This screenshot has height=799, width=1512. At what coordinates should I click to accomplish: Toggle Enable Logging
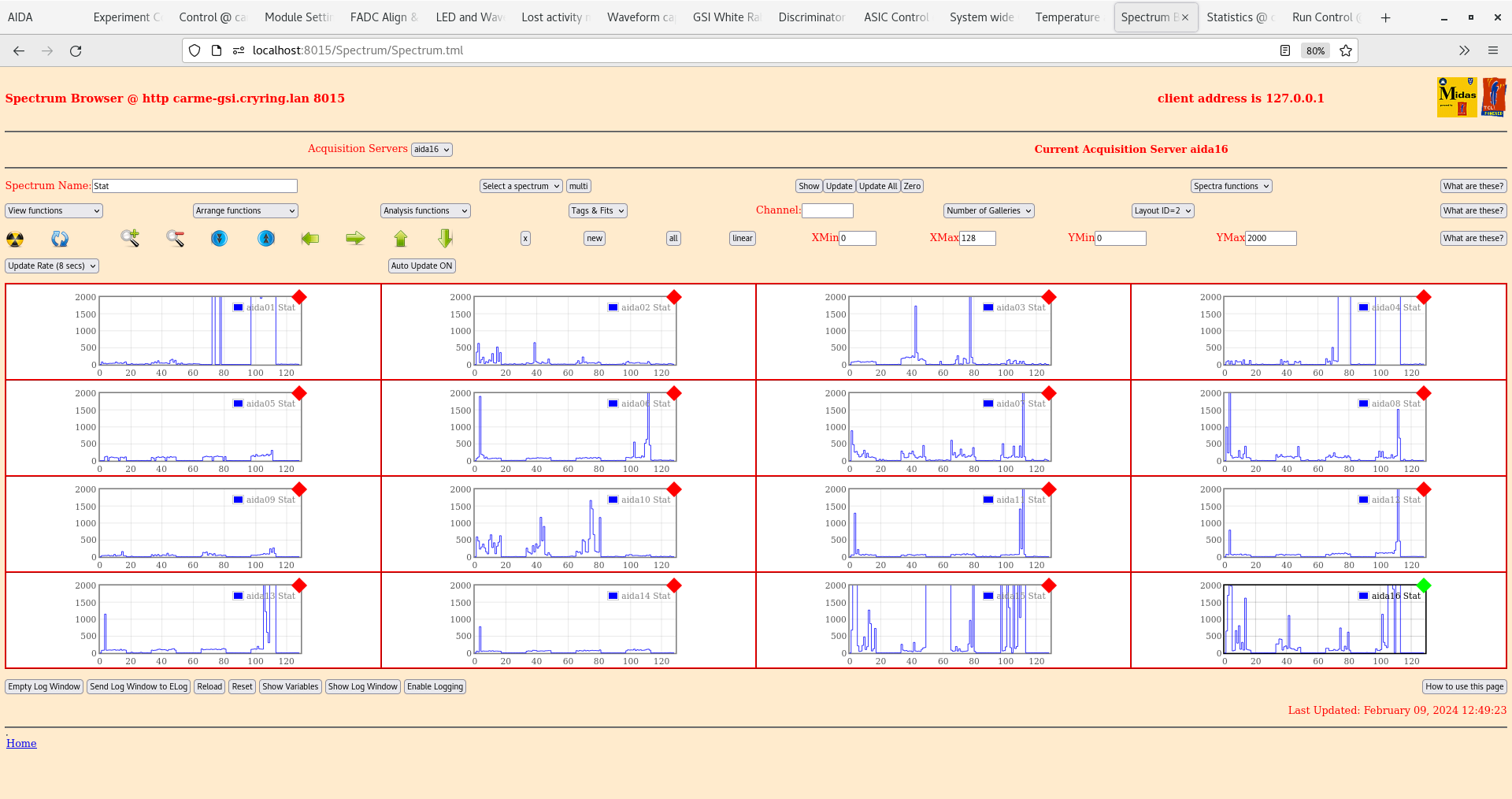435,686
